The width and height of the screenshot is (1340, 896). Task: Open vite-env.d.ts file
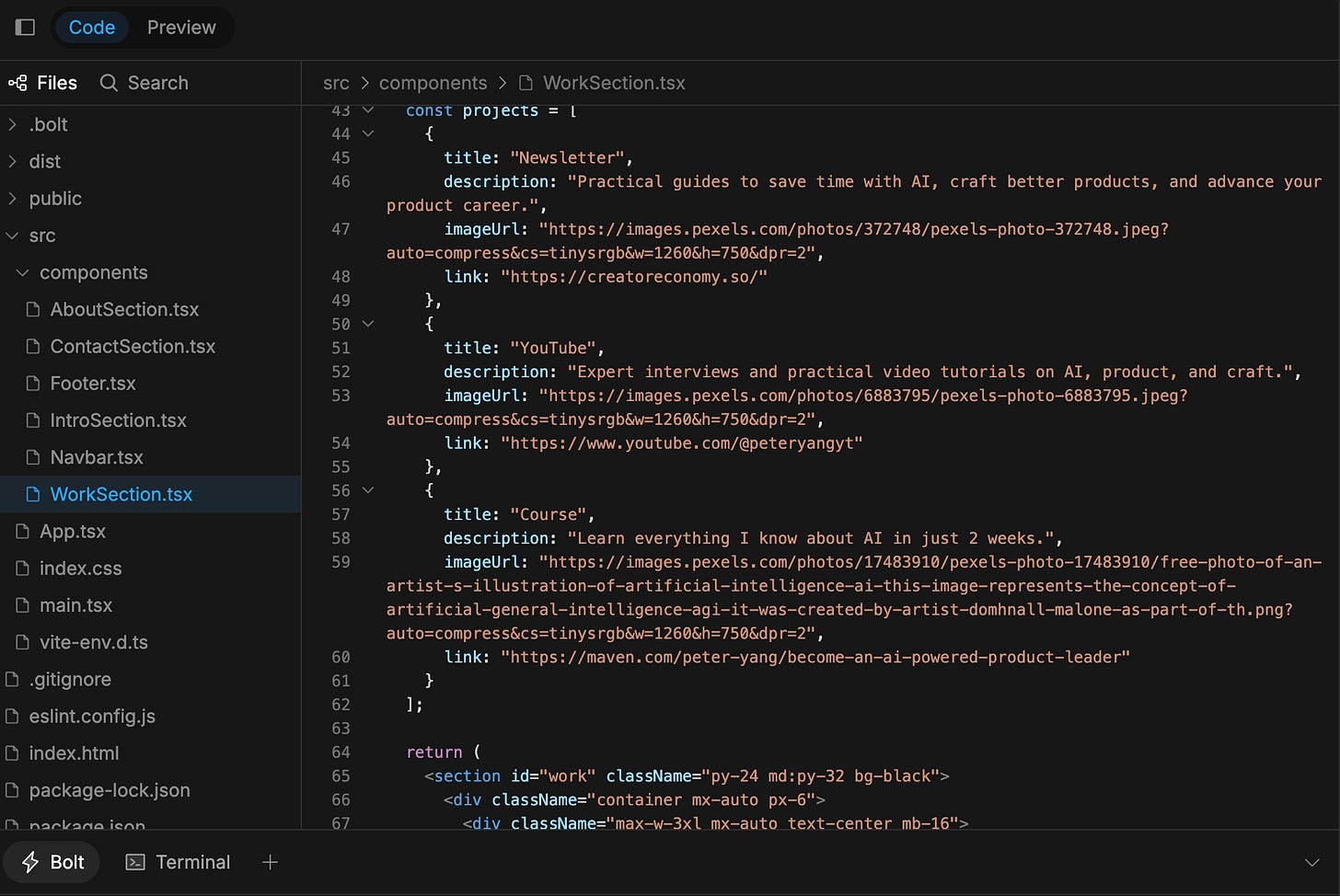pos(150,642)
